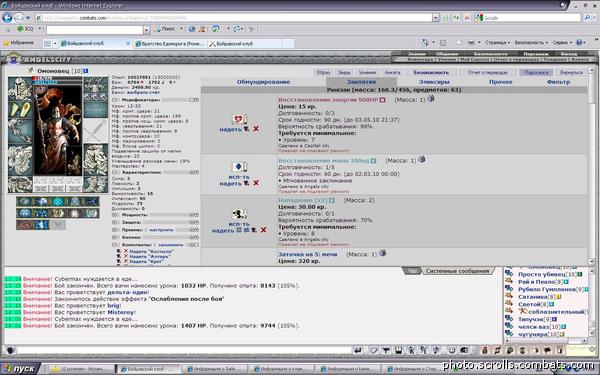The width and height of the screenshot is (600, 375).
Task: Delete the Восстановление маны scroll with red X
Action: [x=256, y=183]
